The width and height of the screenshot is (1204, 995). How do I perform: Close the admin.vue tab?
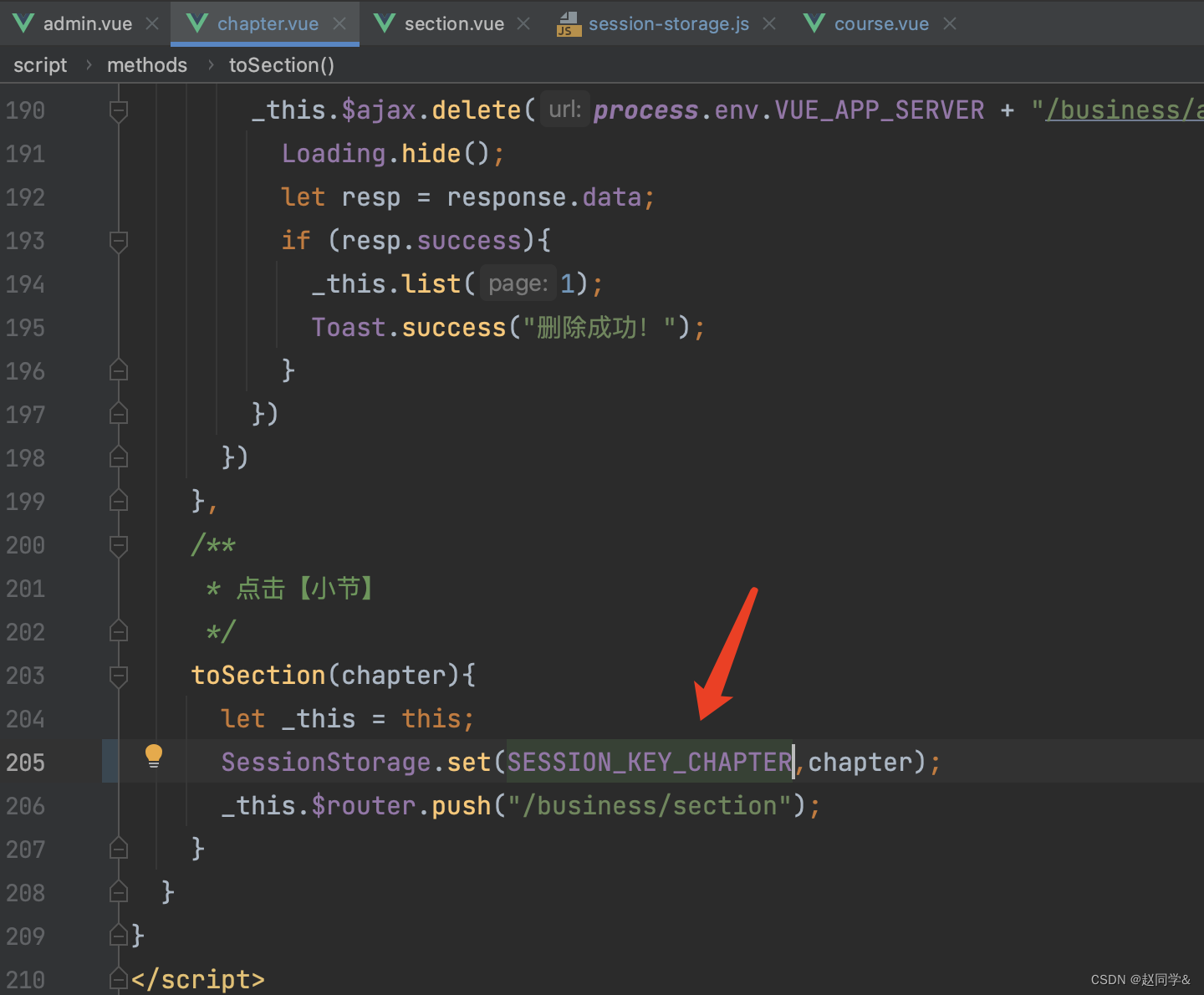(x=152, y=23)
